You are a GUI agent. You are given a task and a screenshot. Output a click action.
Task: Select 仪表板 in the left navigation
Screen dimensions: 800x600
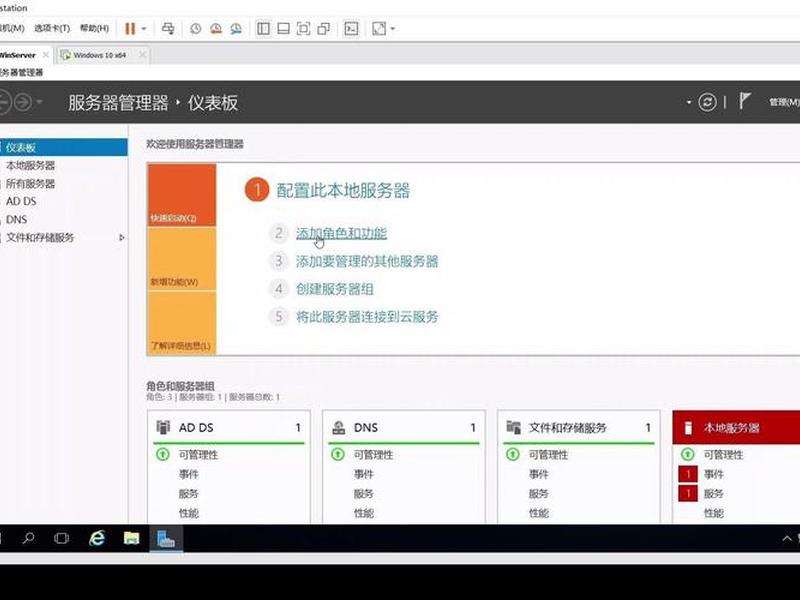tap(63, 147)
